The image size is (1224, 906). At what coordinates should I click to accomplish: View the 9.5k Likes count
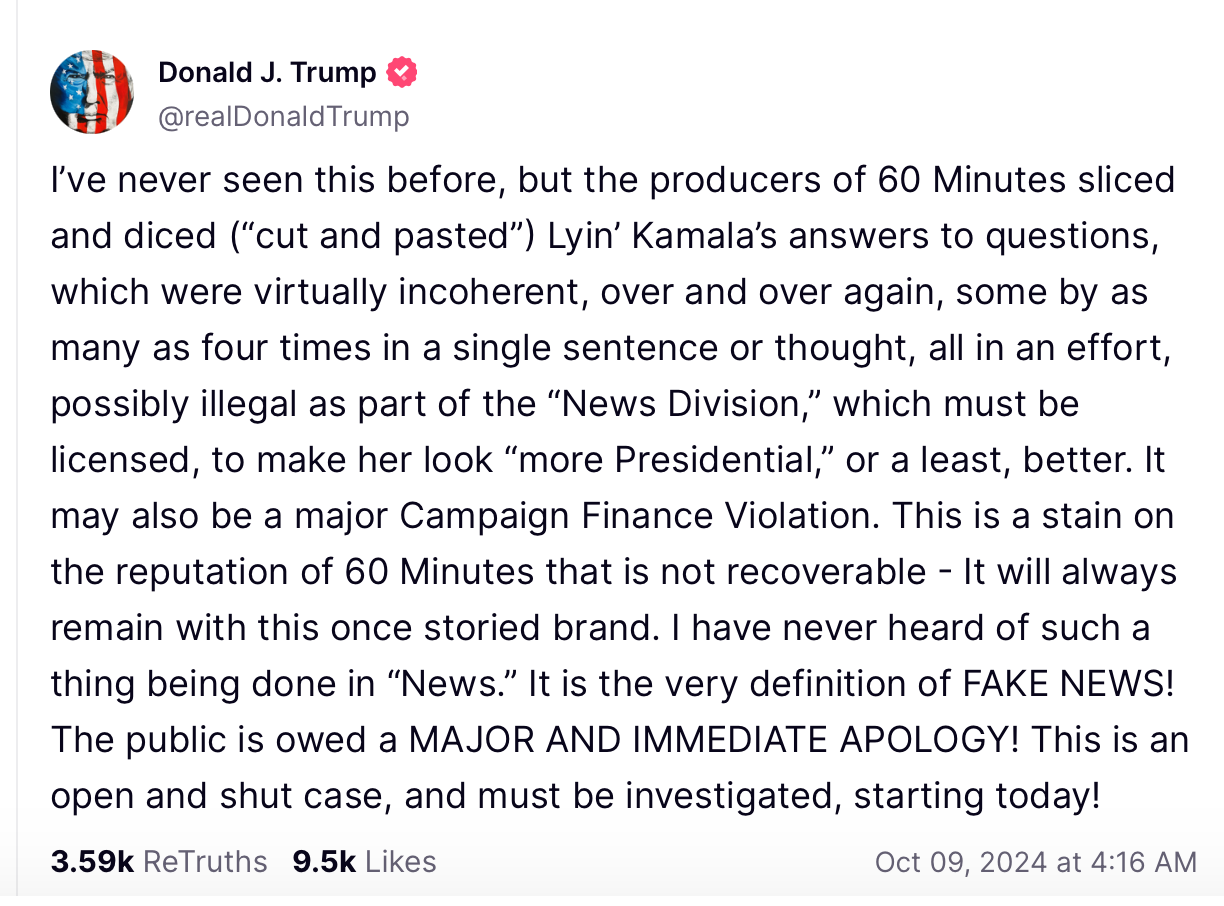tap(324, 861)
